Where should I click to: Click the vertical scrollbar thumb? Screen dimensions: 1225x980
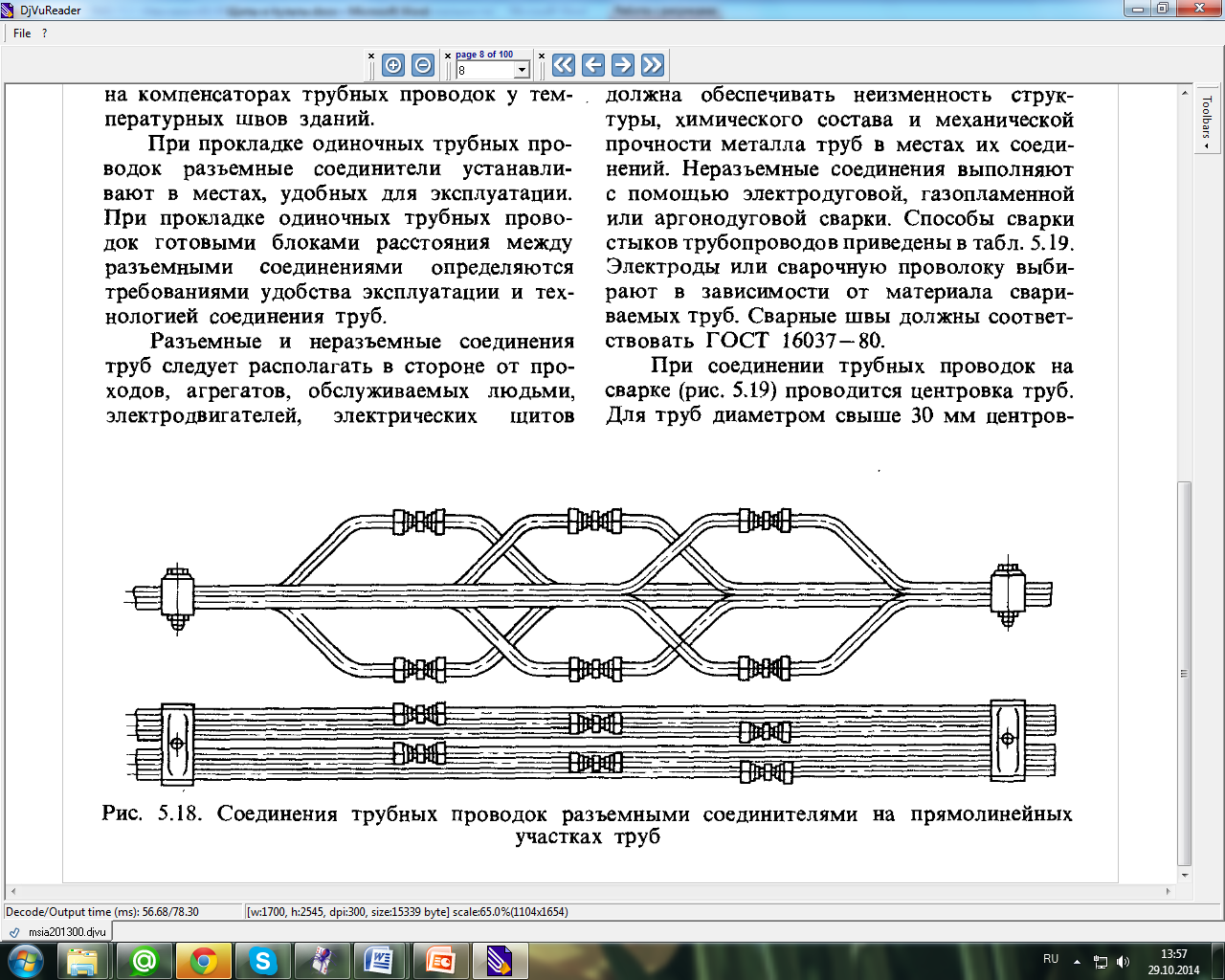[1185, 673]
